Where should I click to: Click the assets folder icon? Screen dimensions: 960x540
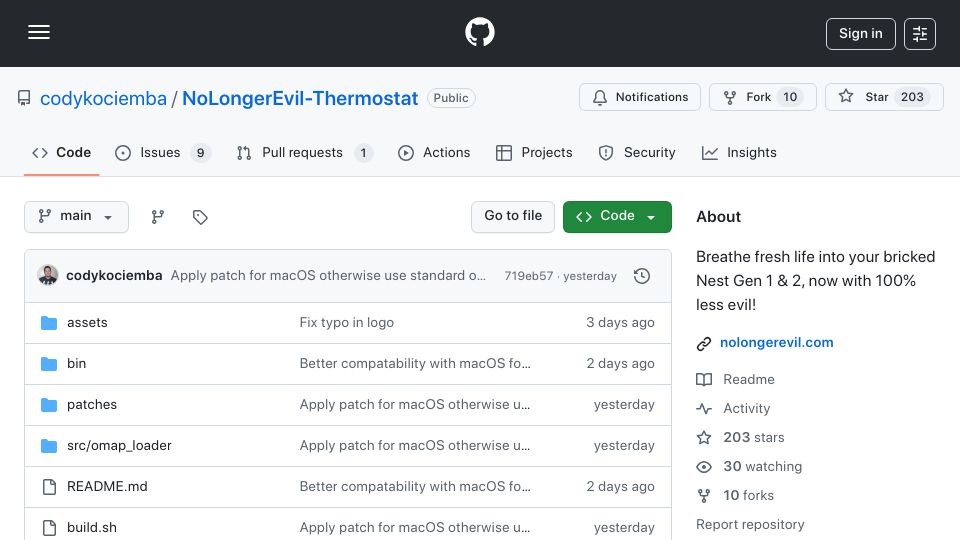click(49, 323)
